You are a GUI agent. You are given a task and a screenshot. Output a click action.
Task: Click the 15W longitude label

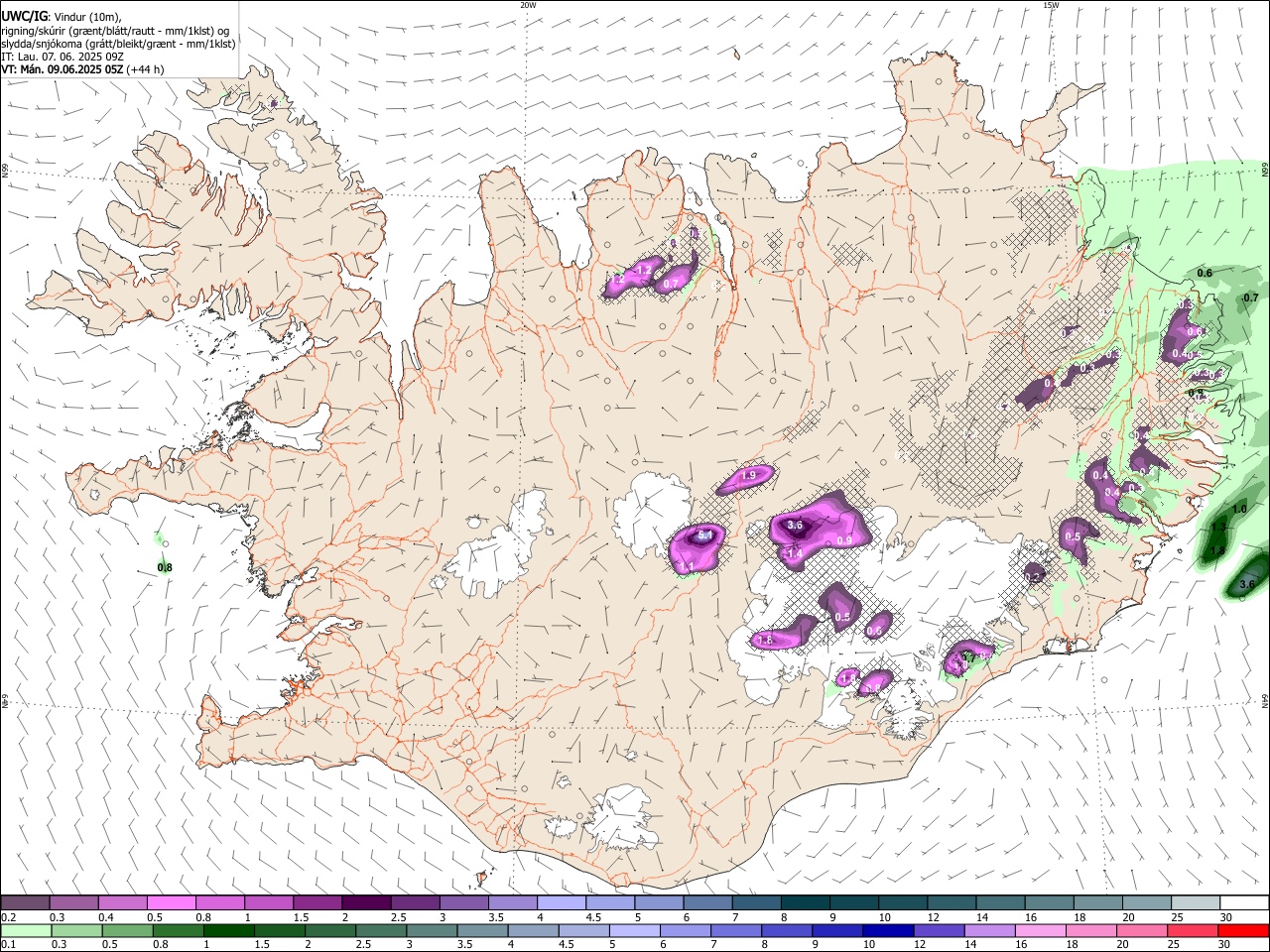click(1051, 5)
